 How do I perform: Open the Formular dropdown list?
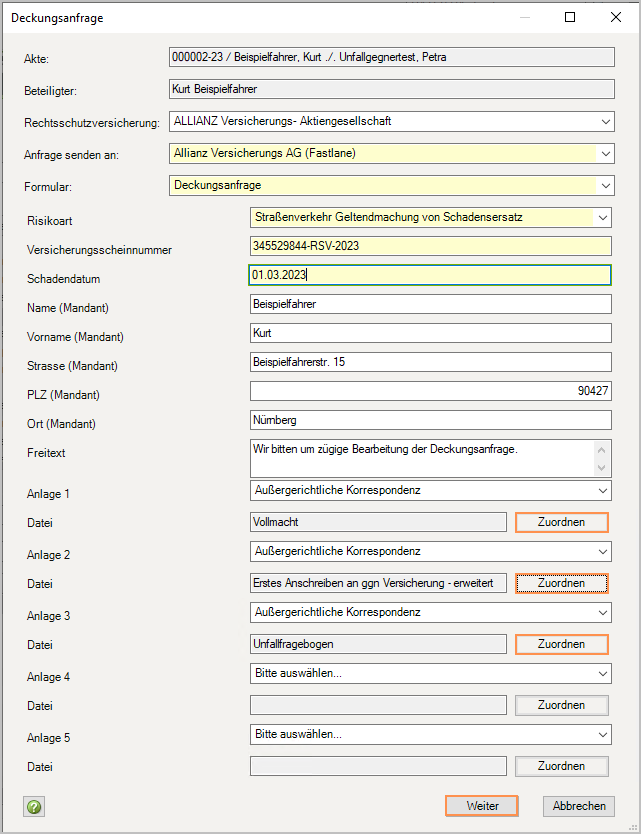(392, 186)
